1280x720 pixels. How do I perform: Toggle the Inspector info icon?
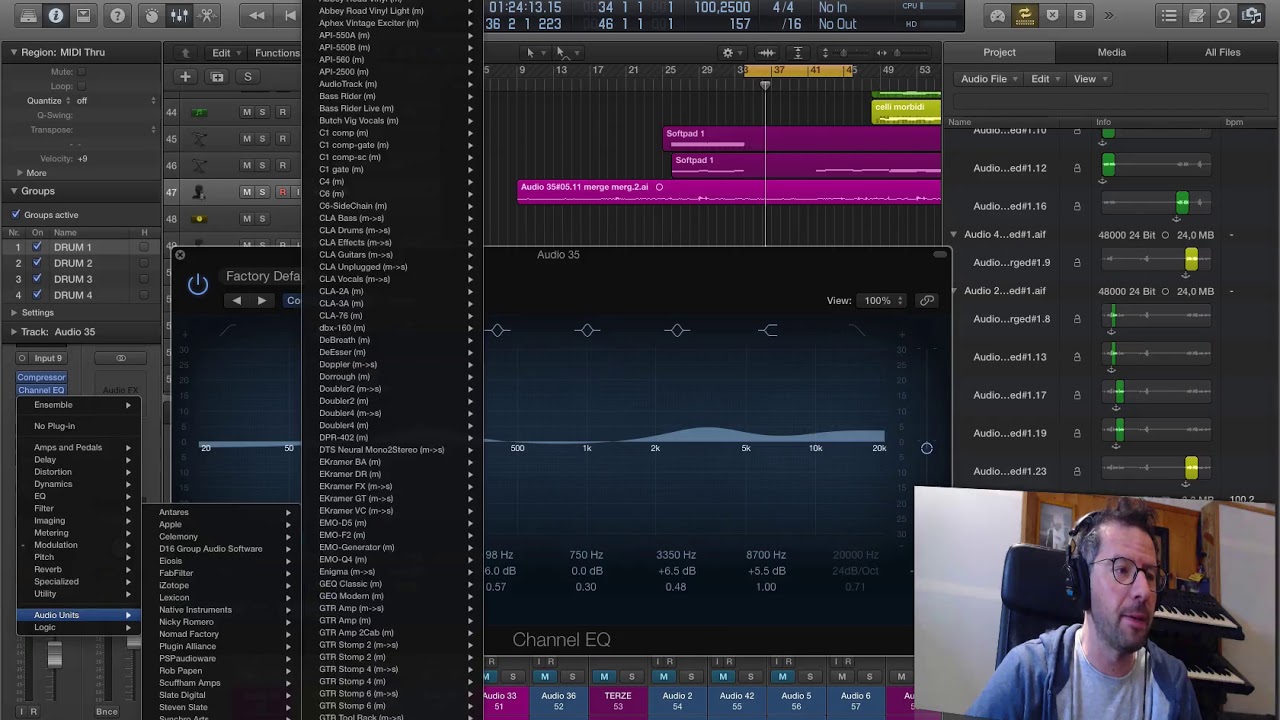56,15
